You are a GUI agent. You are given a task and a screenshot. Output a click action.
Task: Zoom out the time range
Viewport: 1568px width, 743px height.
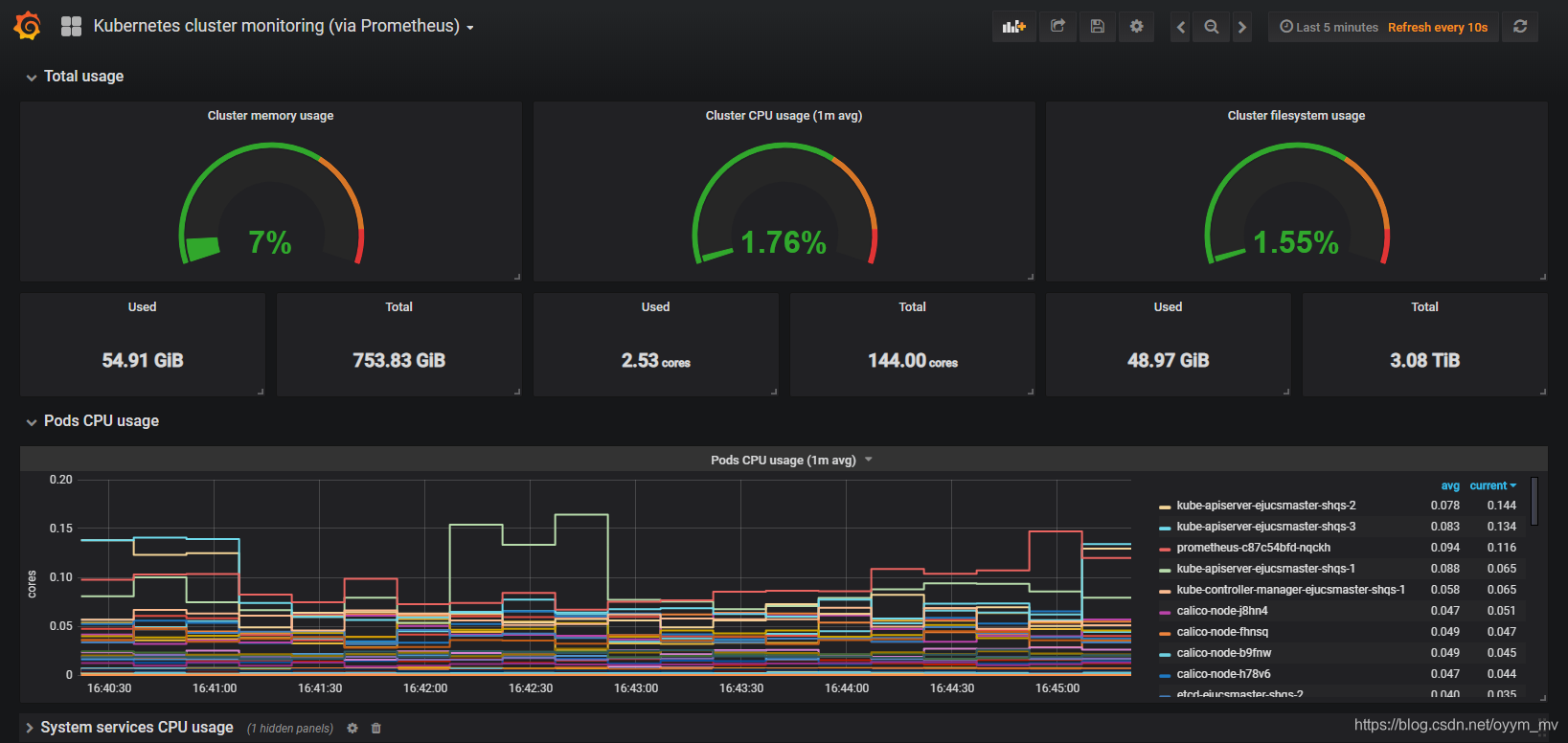click(1212, 27)
